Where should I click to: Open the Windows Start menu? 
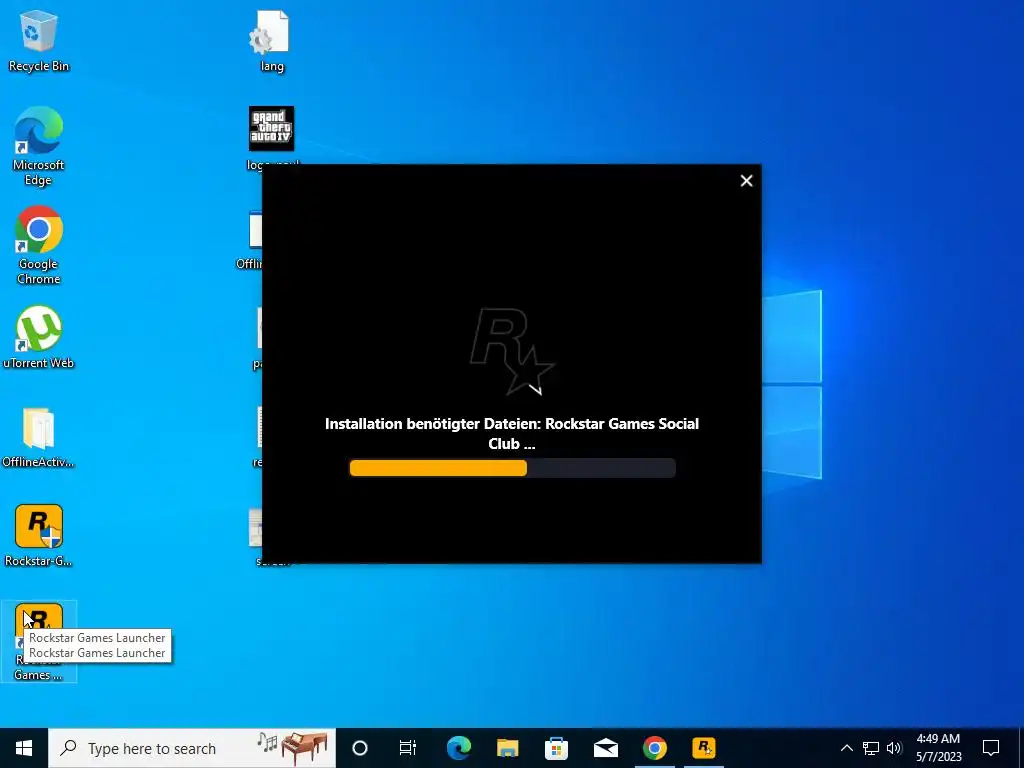pyautogui.click(x=24, y=748)
